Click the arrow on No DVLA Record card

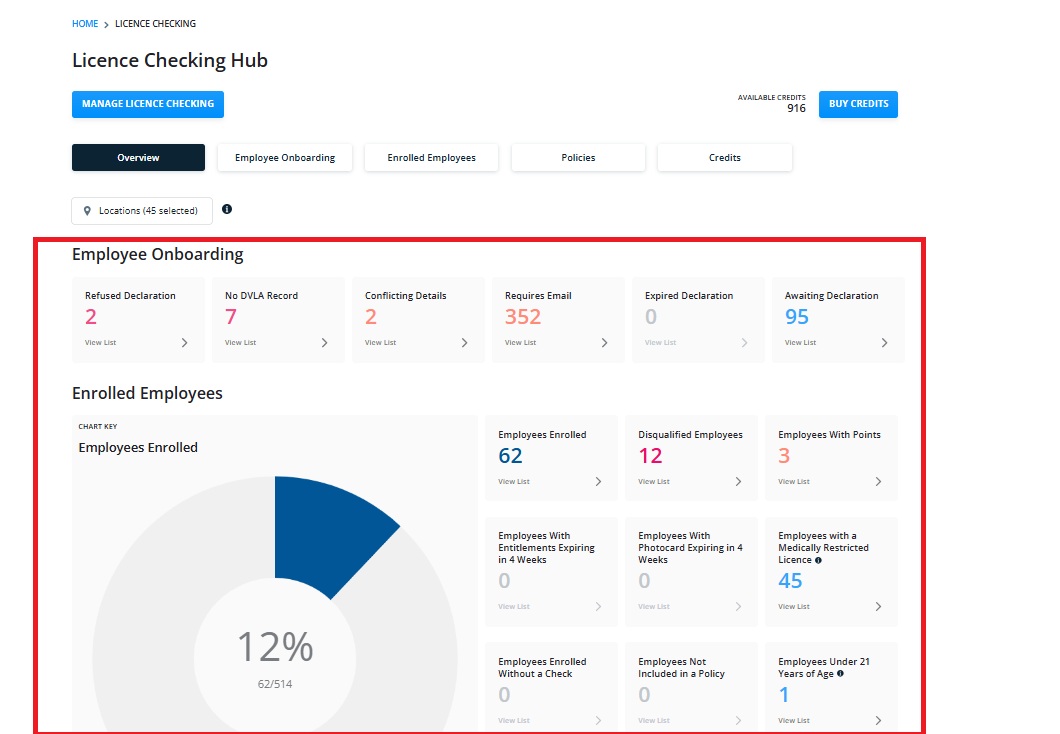pyautogui.click(x=324, y=343)
